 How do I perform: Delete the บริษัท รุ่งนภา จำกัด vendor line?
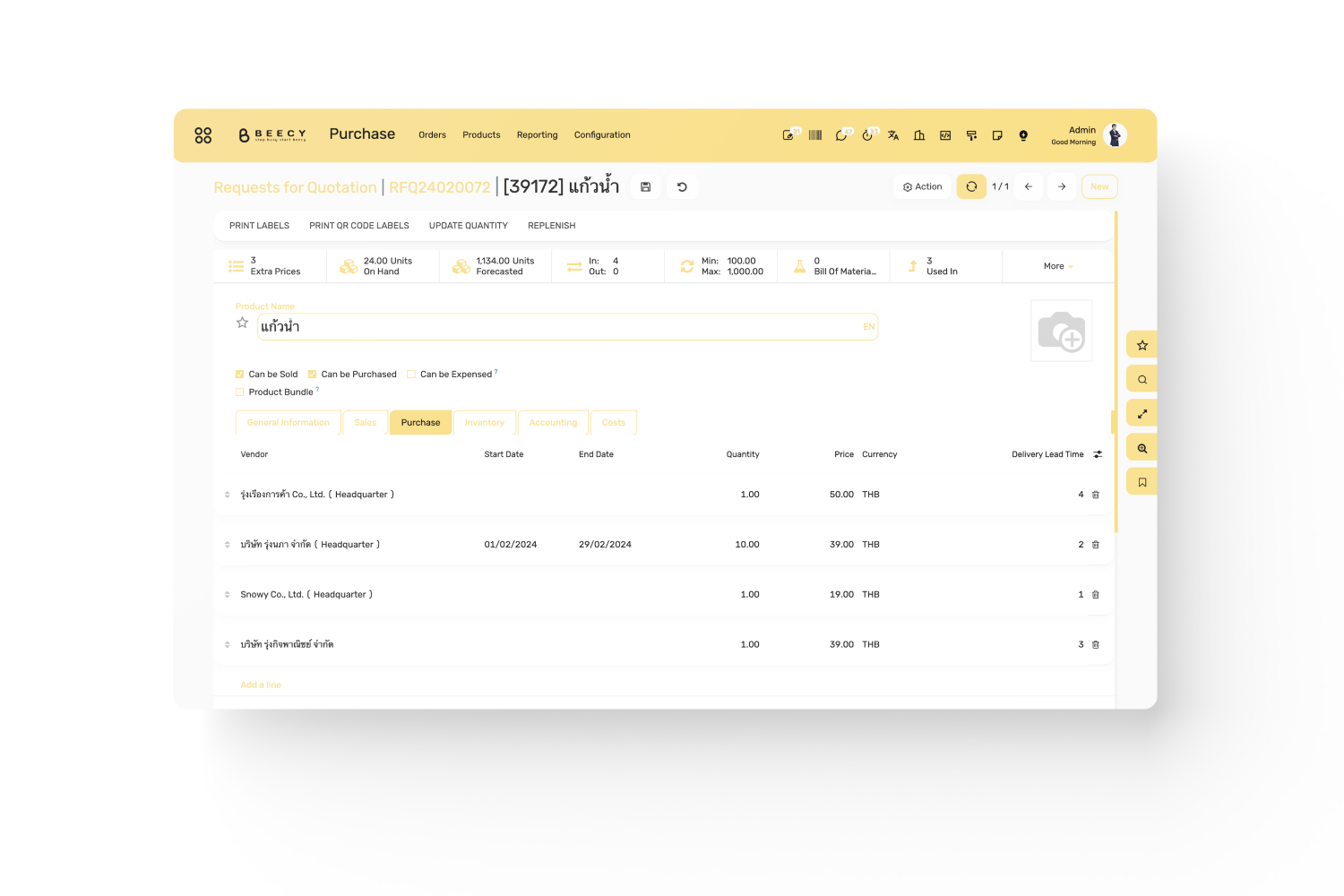(1096, 545)
